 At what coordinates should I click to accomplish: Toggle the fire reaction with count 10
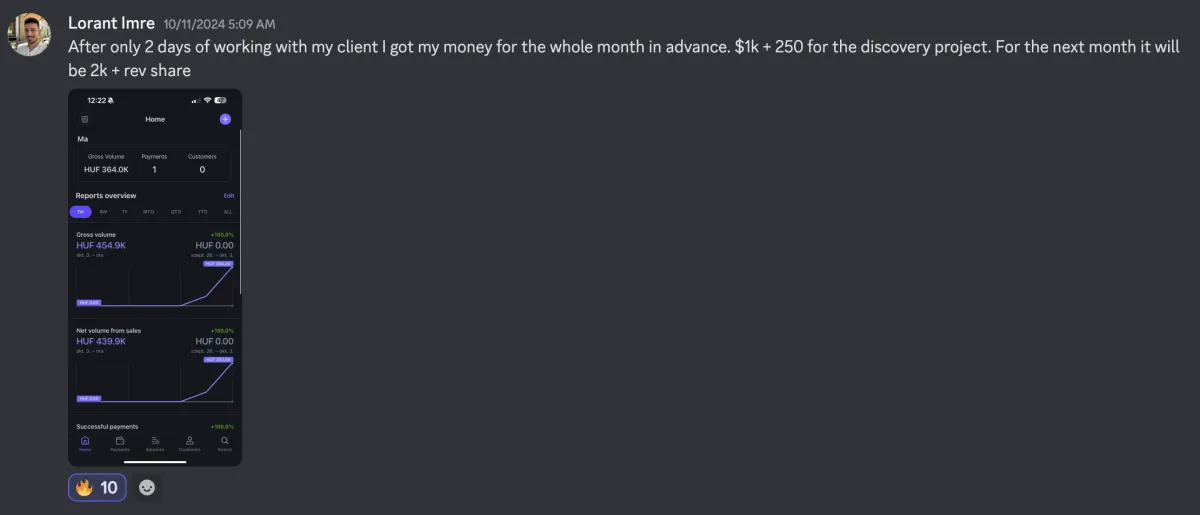point(97,488)
